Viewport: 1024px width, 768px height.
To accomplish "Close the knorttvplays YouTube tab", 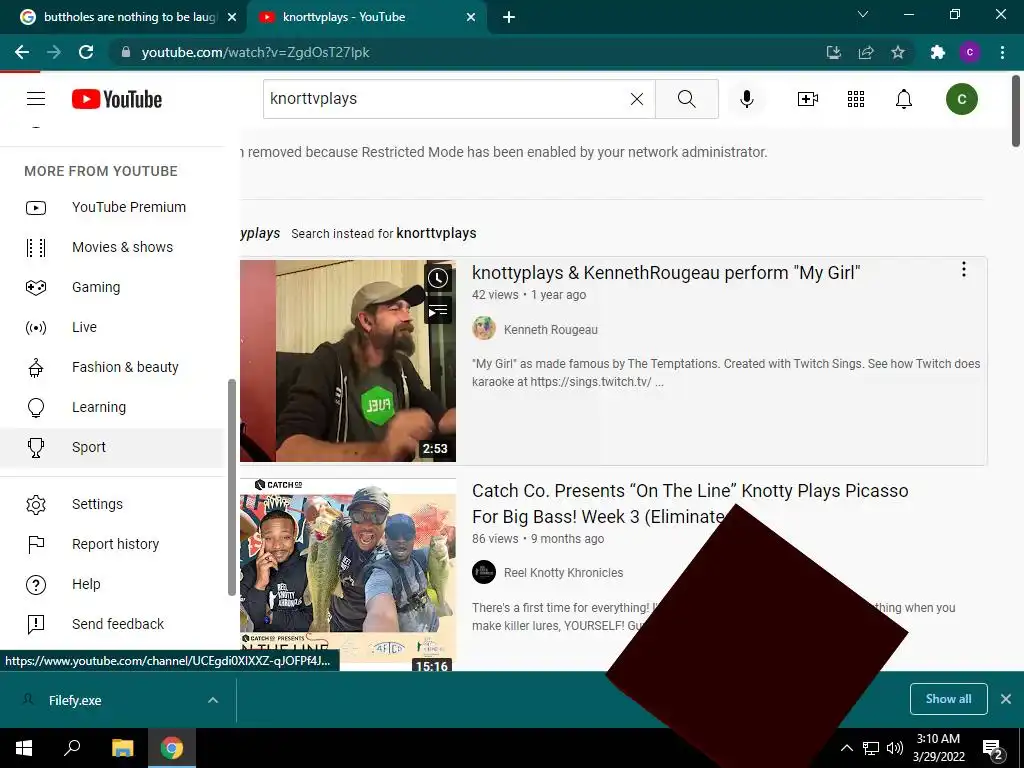I will (471, 17).
